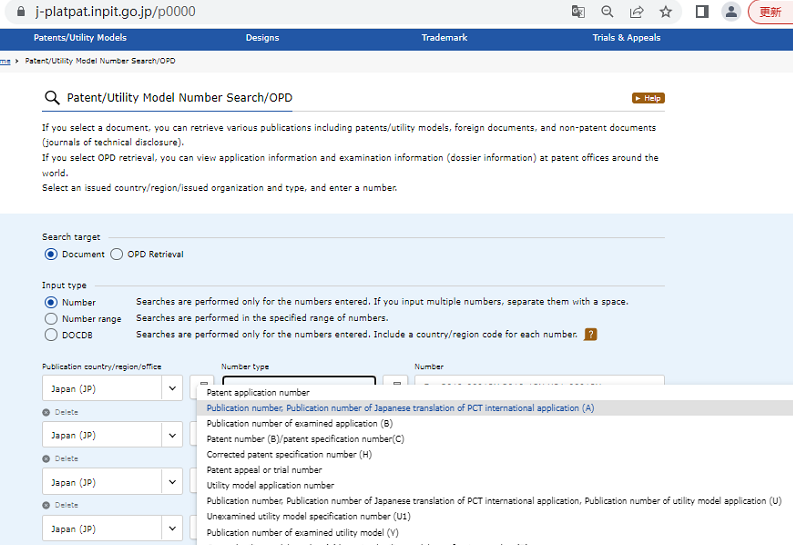Click the first row Delete circle icon
Image resolution: width=793 pixels, height=545 pixels.
pos(46,412)
